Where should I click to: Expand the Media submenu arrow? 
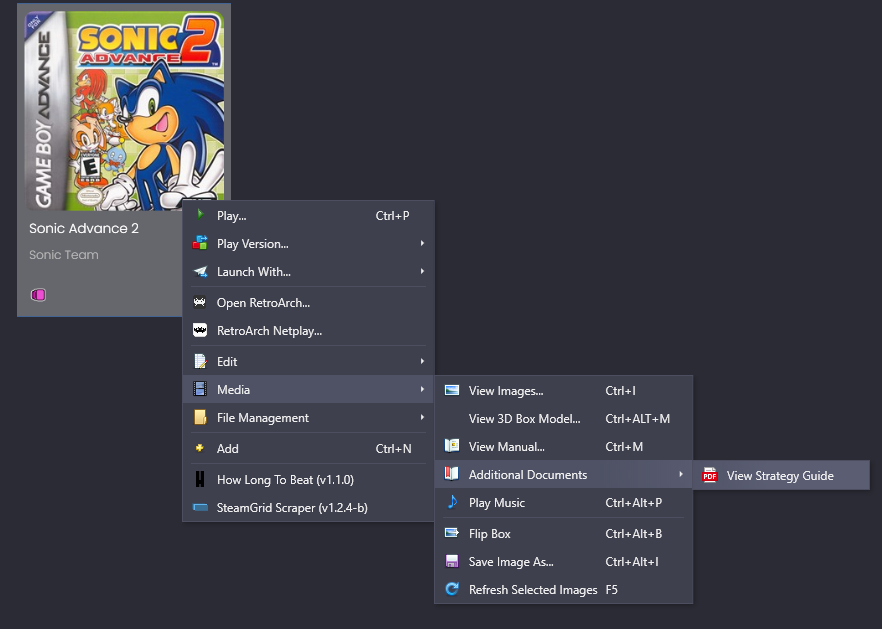pyautogui.click(x=422, y=389)
